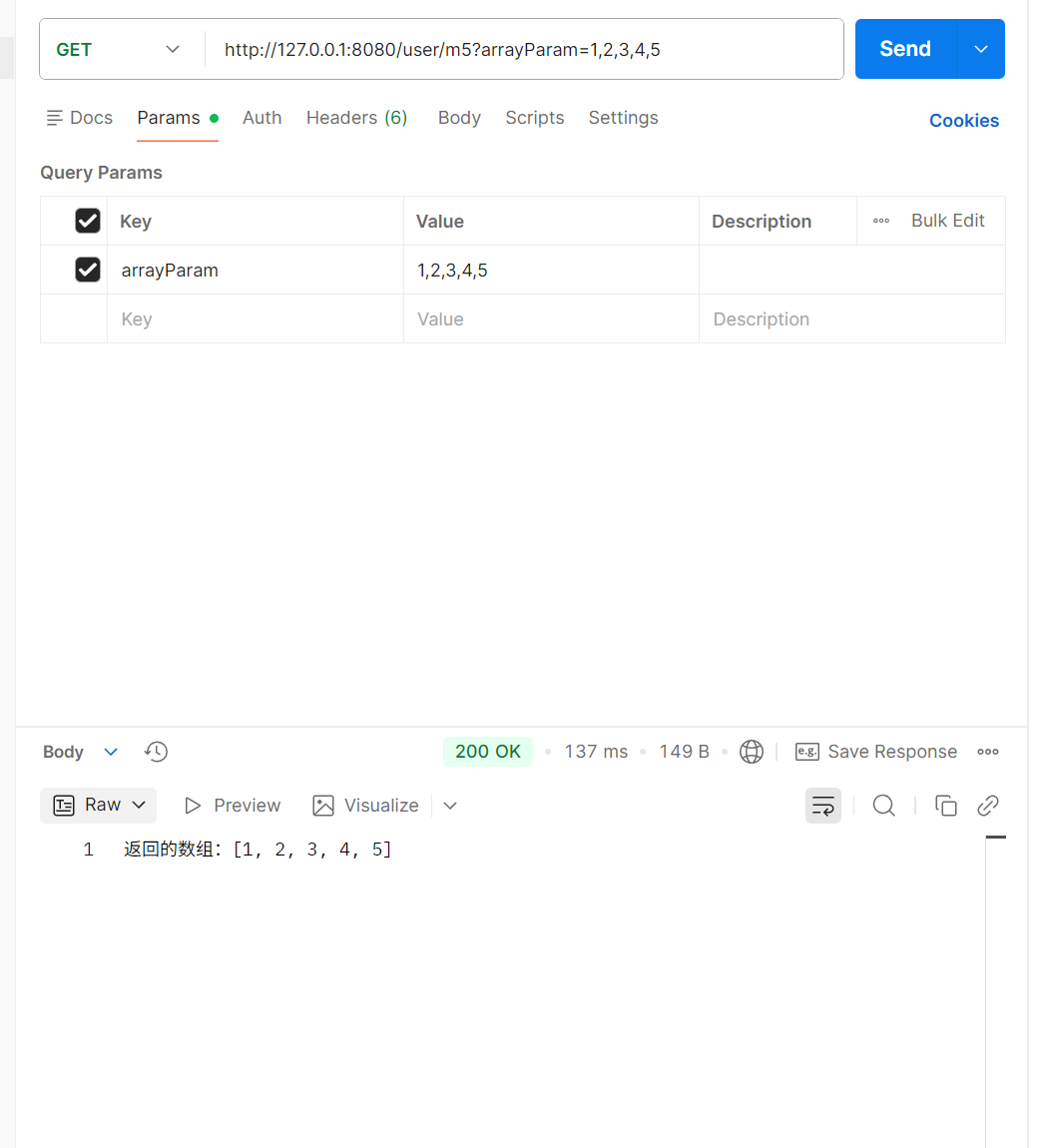
Task: Click the arrayParam key cell
Action: click(255, 270)
